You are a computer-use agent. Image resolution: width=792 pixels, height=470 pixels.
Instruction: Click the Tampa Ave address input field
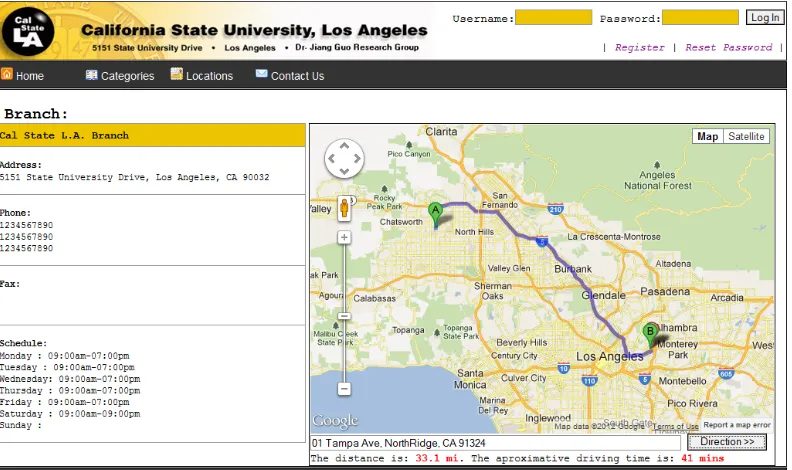495,443
